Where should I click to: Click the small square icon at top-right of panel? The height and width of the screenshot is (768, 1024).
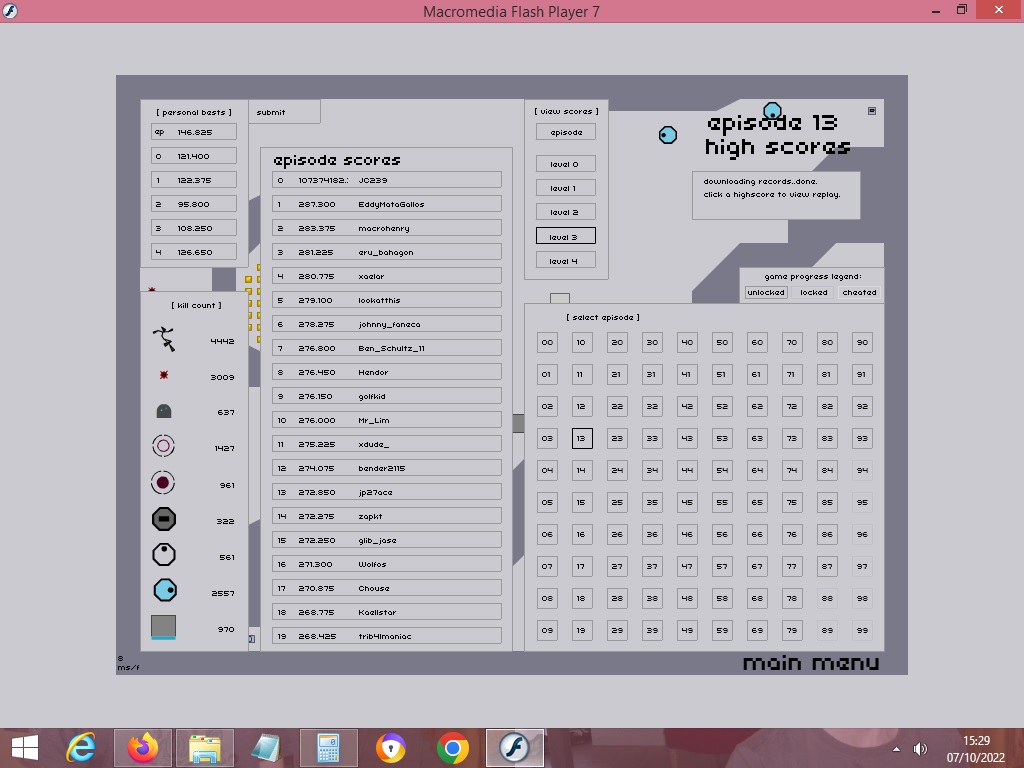click(x=871, y=111)
